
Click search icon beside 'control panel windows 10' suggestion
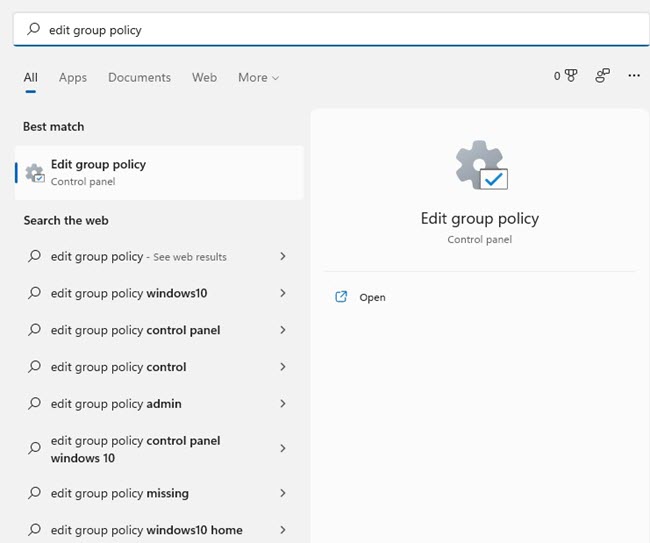click(x=34, y=448)
